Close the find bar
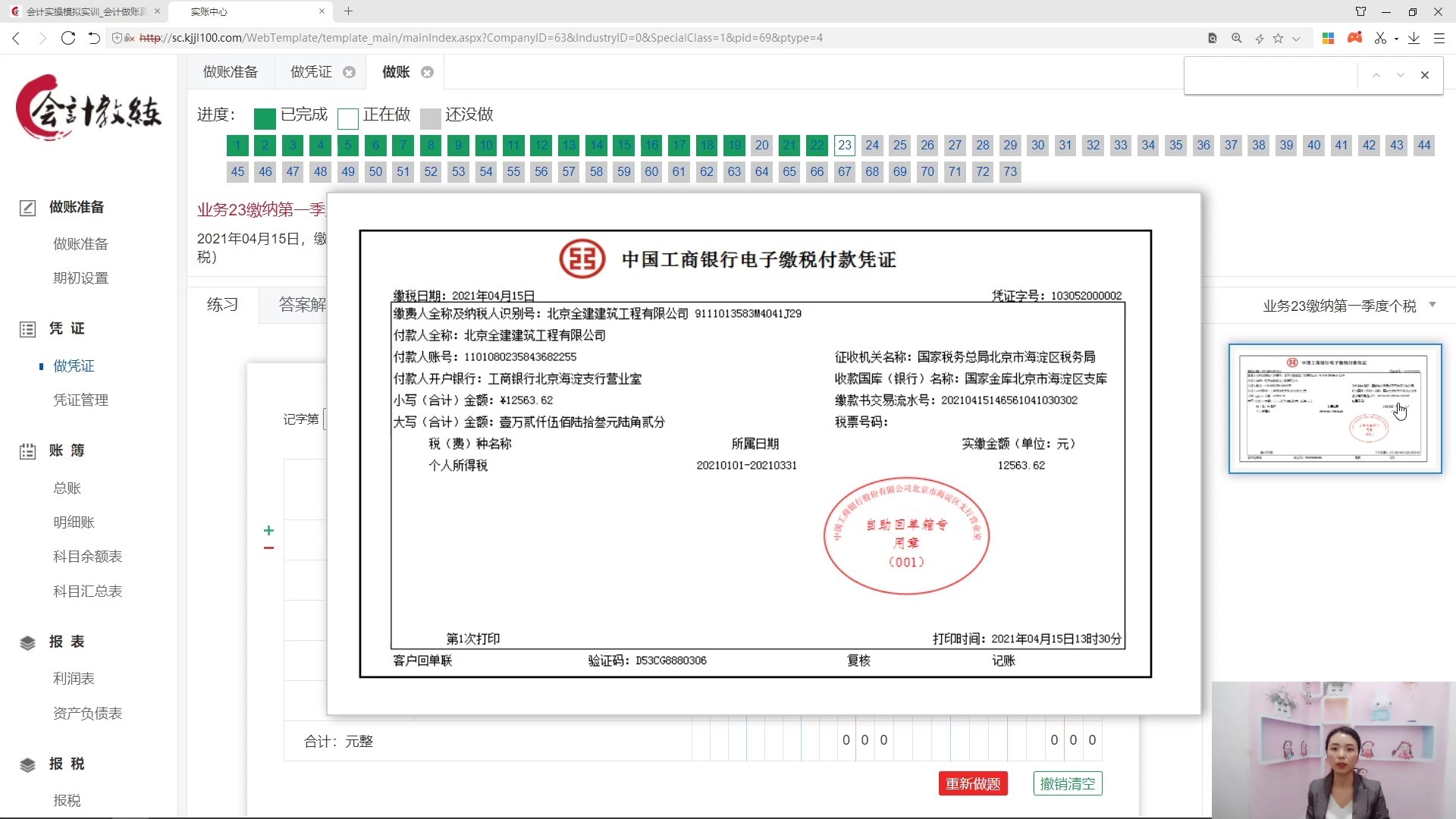The height and width of the screenshot is (819, 1456). [x=1425, y=75]
